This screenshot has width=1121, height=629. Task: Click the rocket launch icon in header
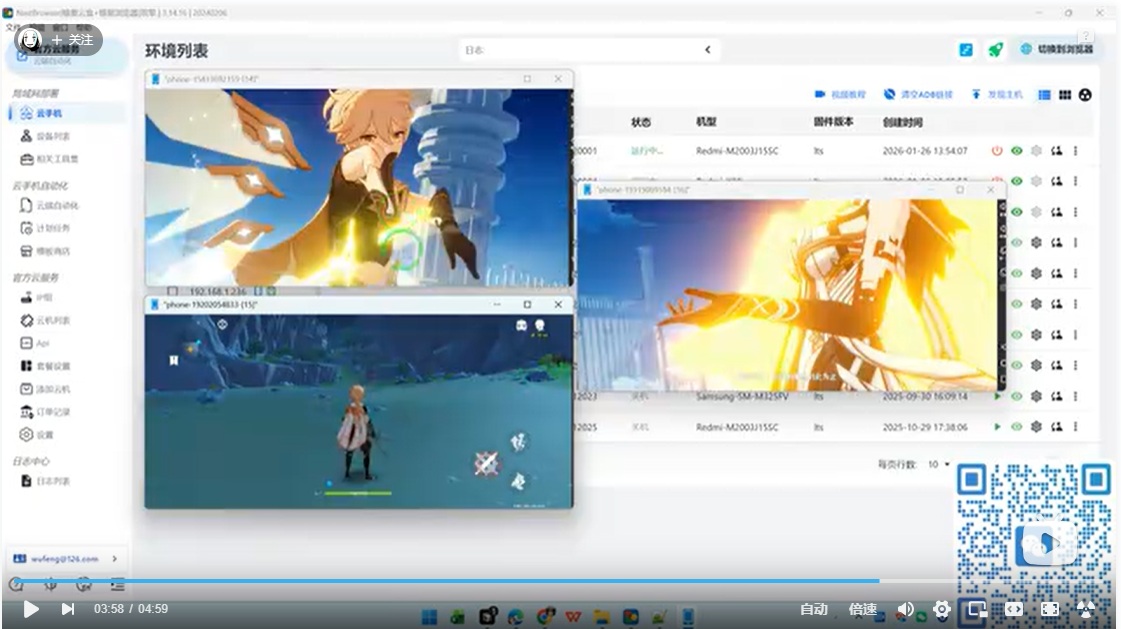pyautogui.click(x=995, y=50)
